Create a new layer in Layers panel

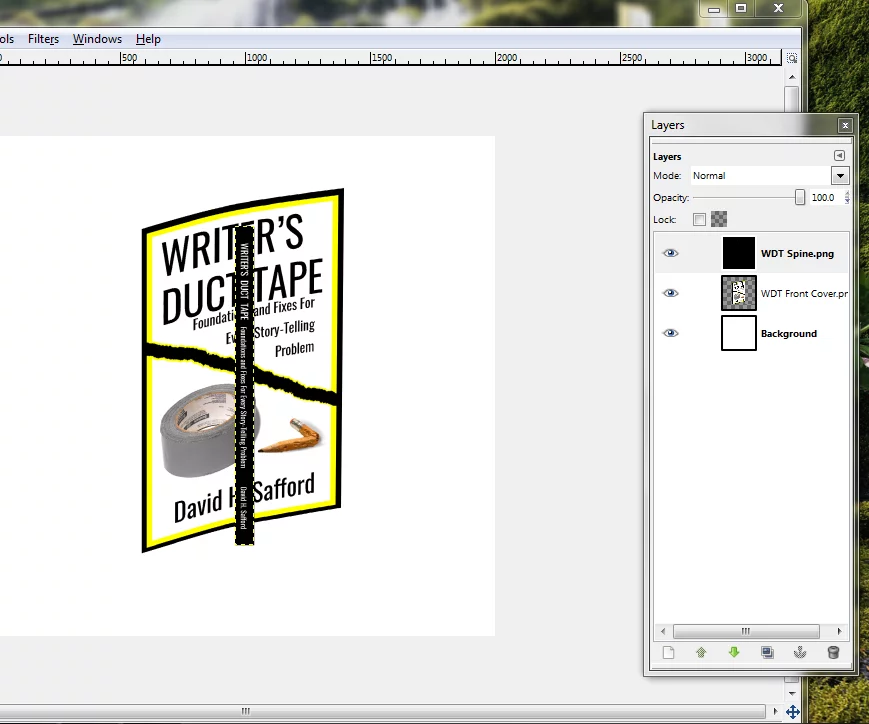(669, 653)
